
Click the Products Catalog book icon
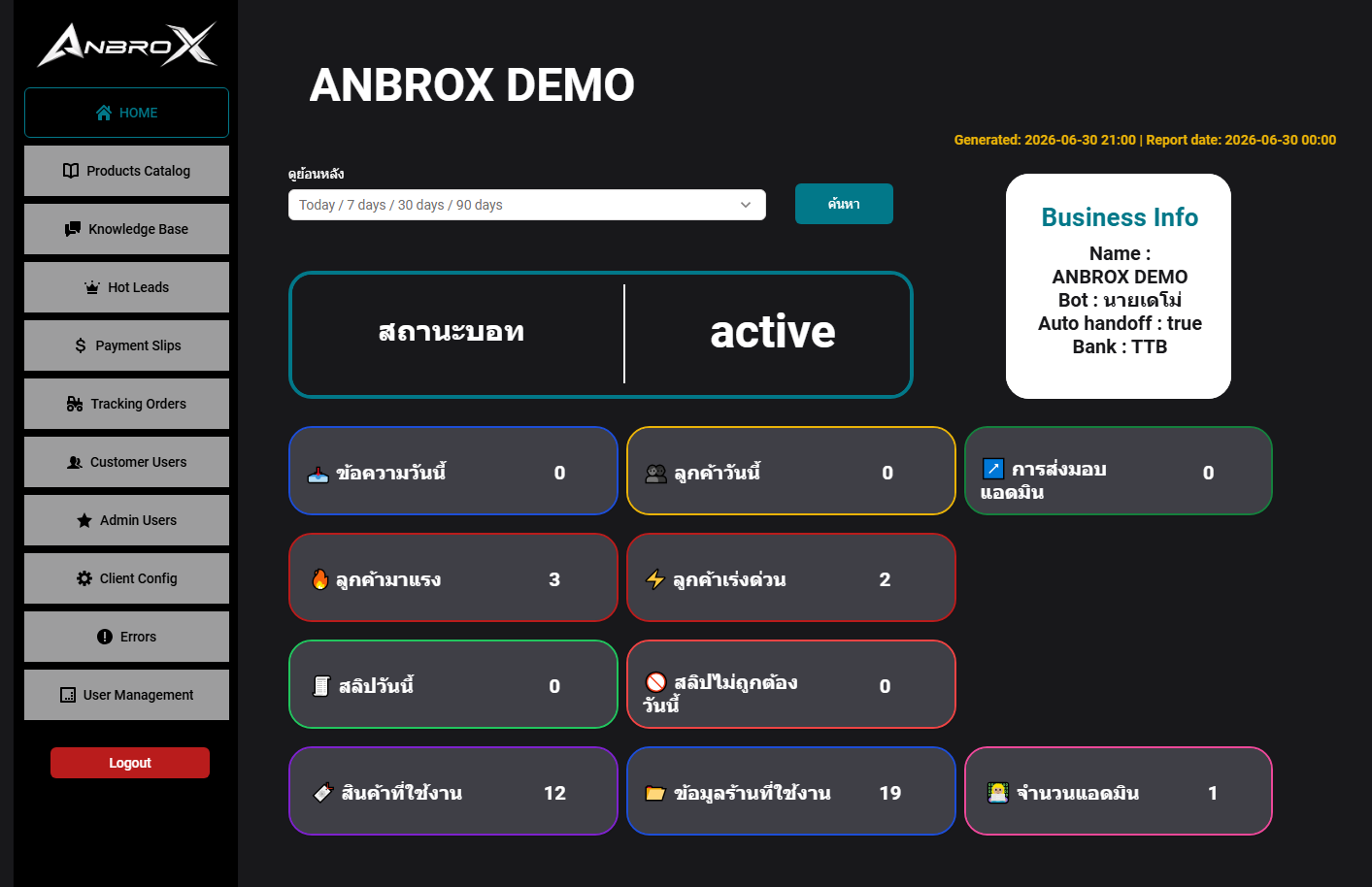tap(71, 171)
